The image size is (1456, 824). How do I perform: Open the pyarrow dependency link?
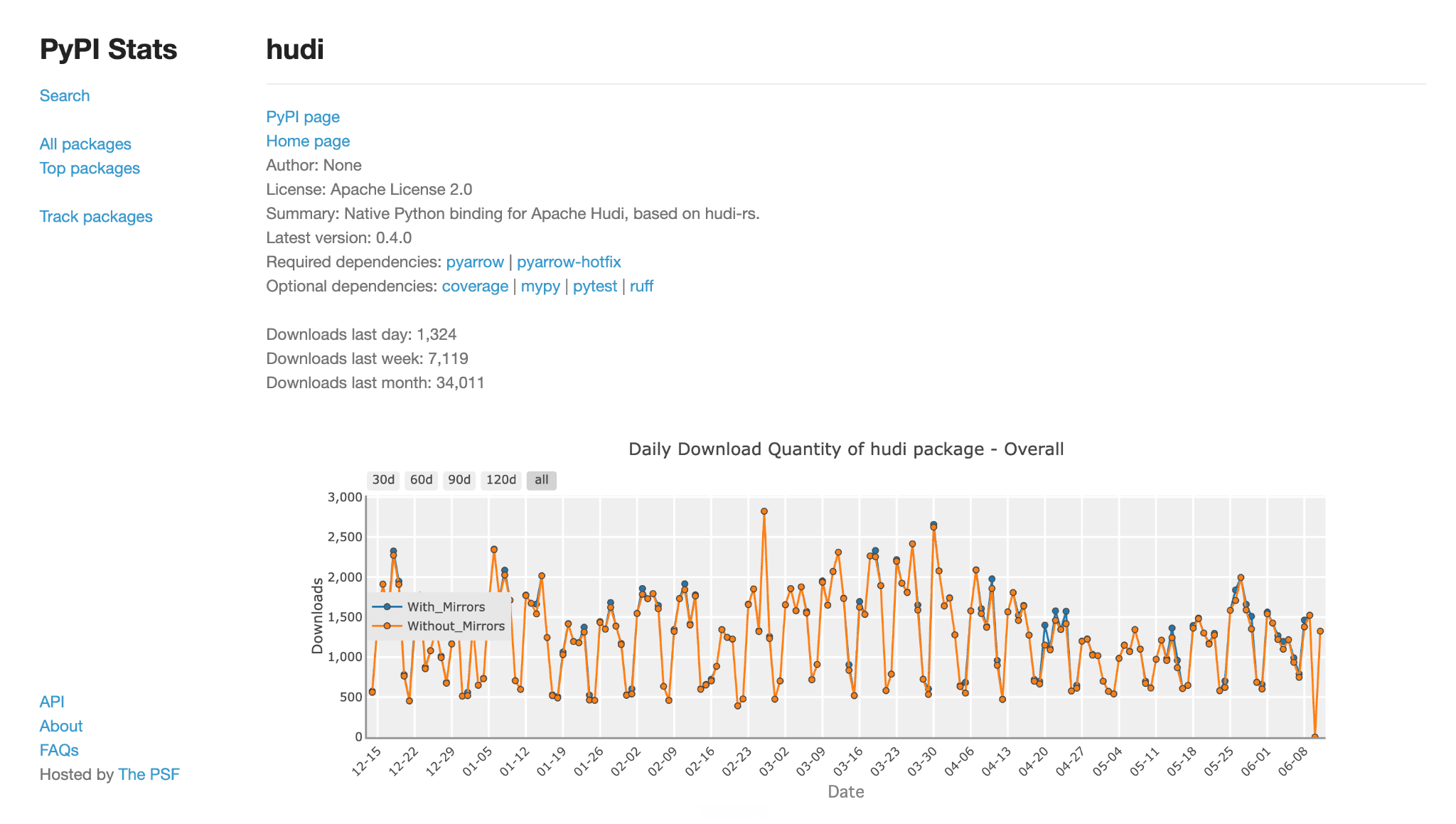(x=475, y=262)
